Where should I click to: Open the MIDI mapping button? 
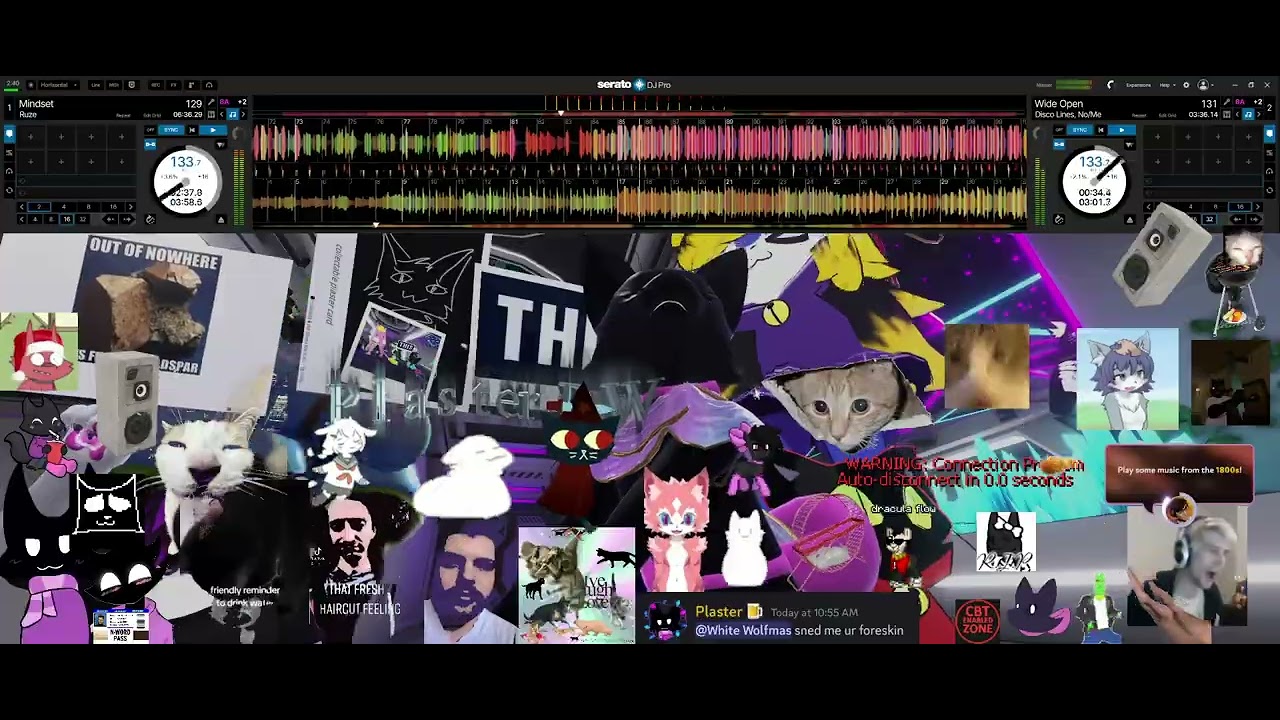coord(114,85)
